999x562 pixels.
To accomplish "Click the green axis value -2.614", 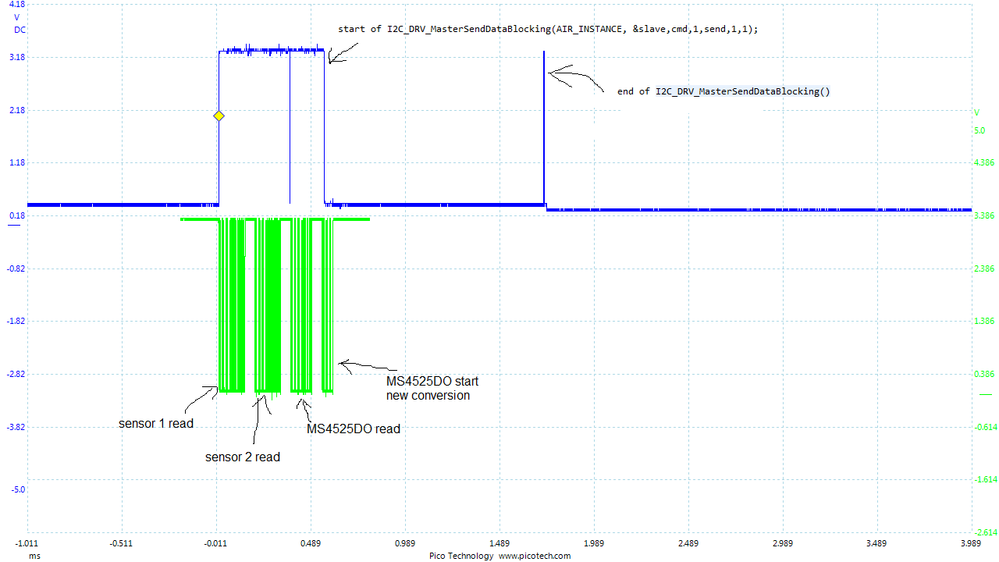I will point(986,532).
